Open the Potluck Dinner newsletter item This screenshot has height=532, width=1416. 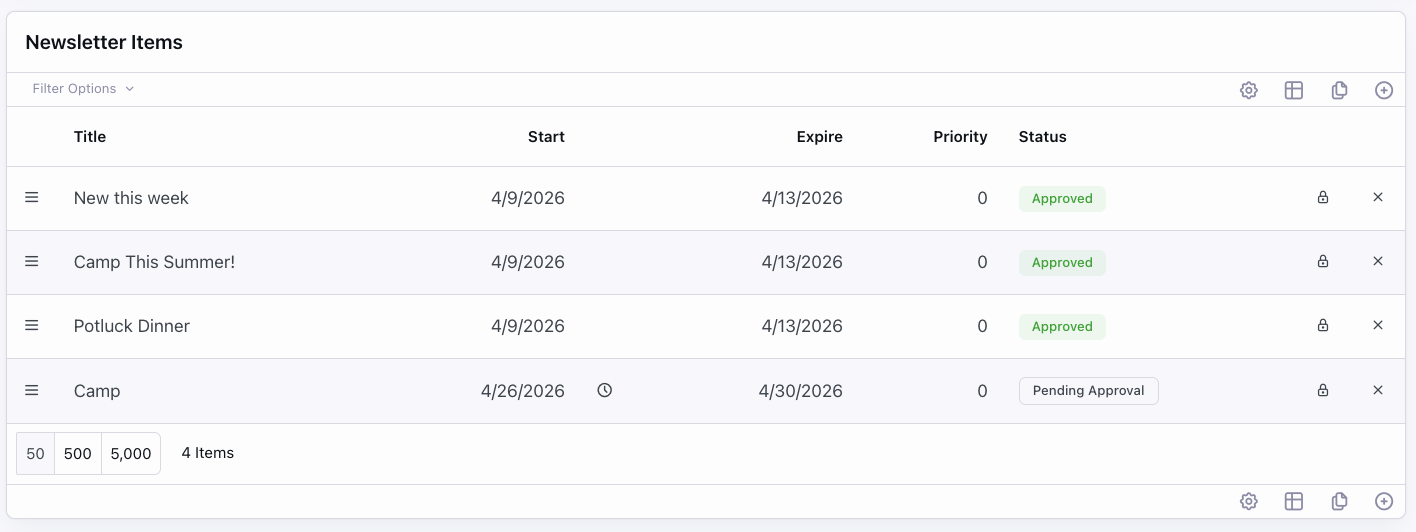pos(132,326)
